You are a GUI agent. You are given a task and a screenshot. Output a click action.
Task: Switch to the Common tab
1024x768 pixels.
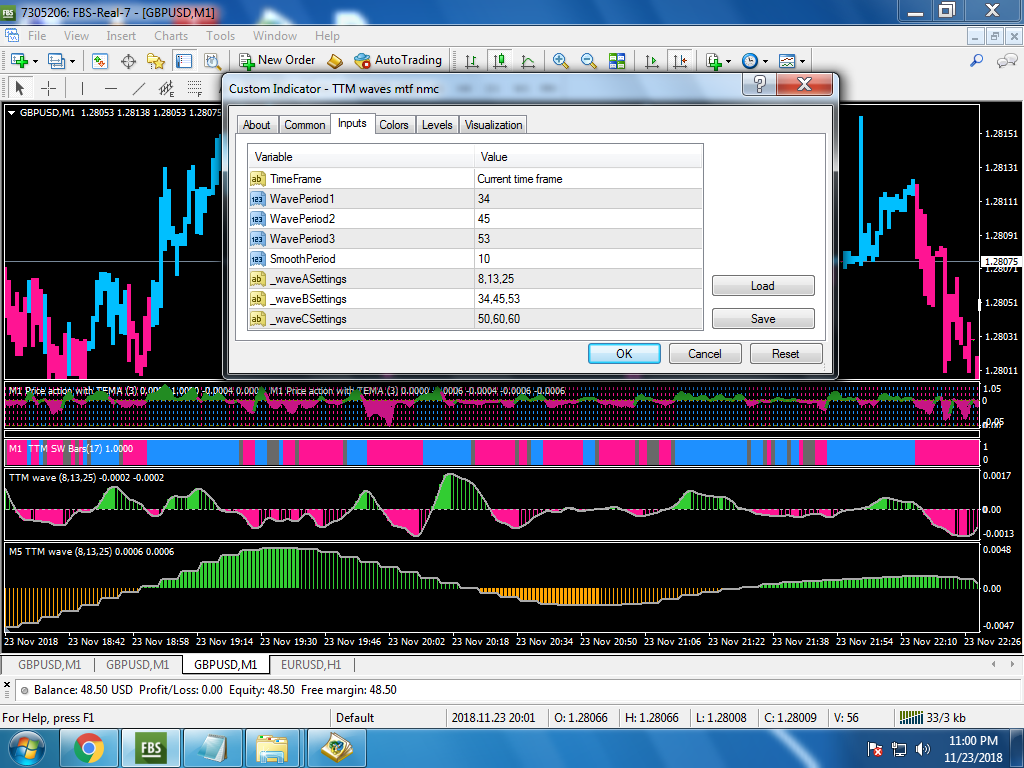click(x=304, y=125)
